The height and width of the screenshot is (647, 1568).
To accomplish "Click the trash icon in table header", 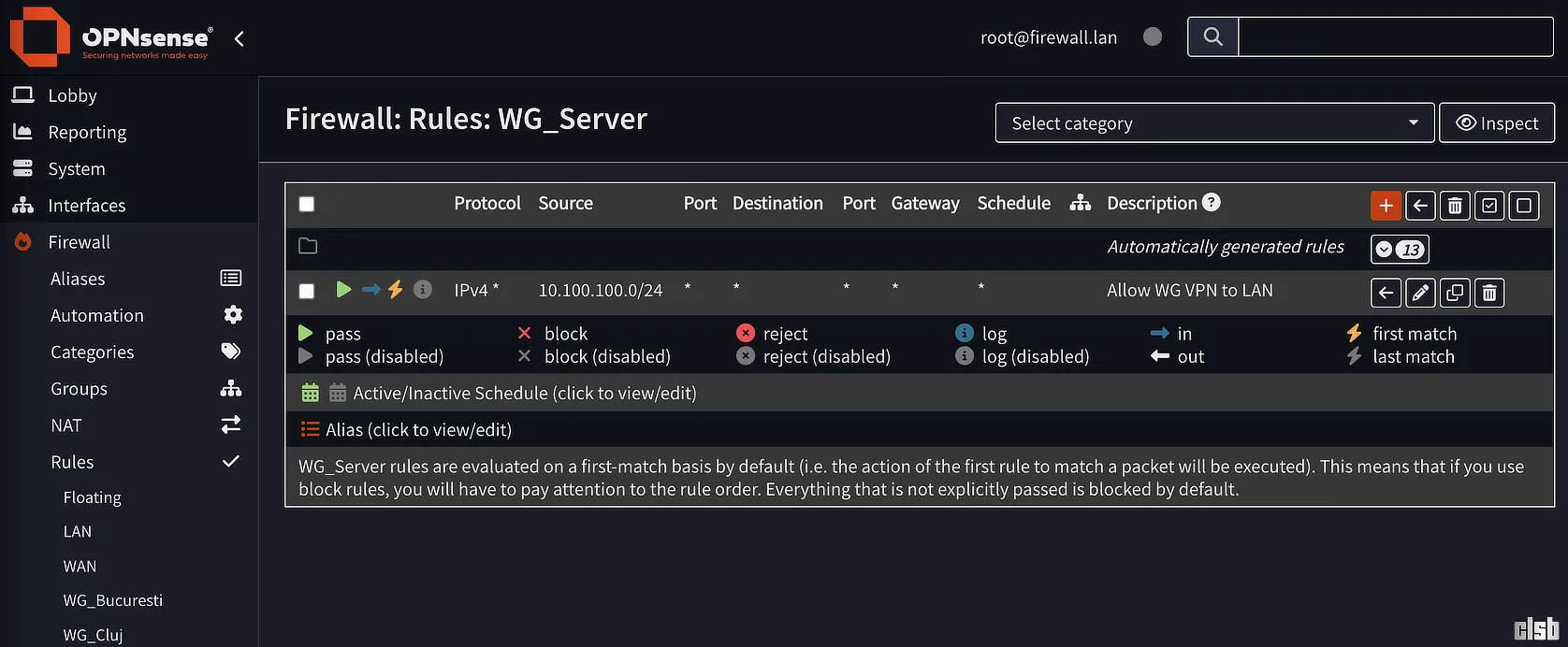I will (x=1455, y=206).
